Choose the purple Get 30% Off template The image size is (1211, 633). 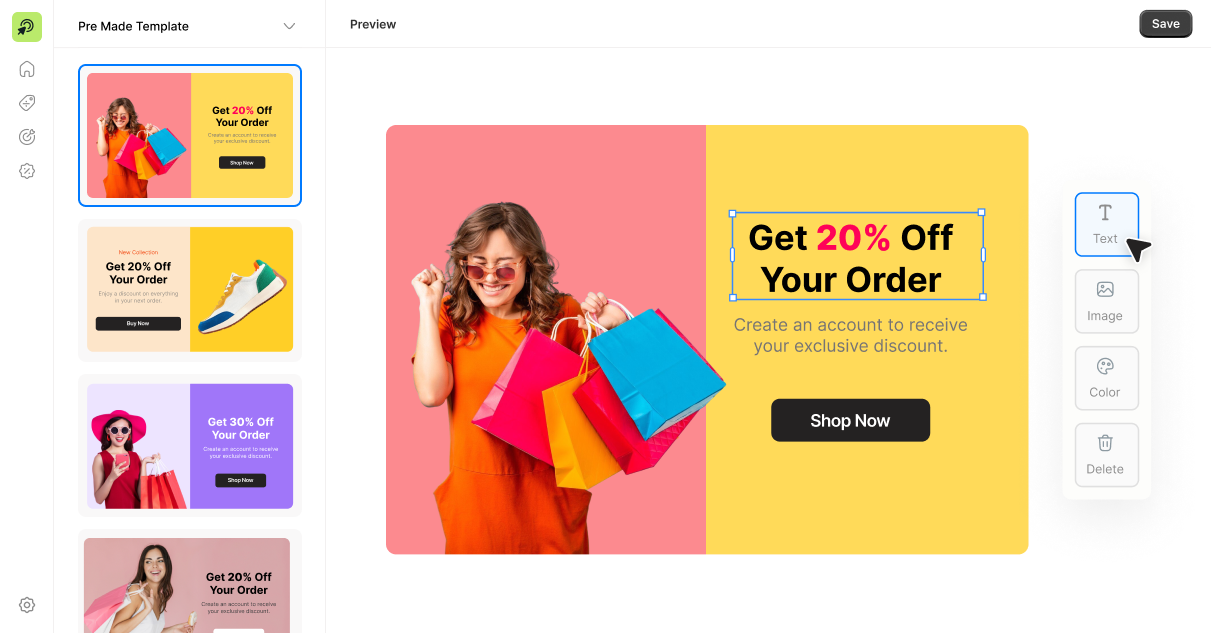(x=190, y=446)
